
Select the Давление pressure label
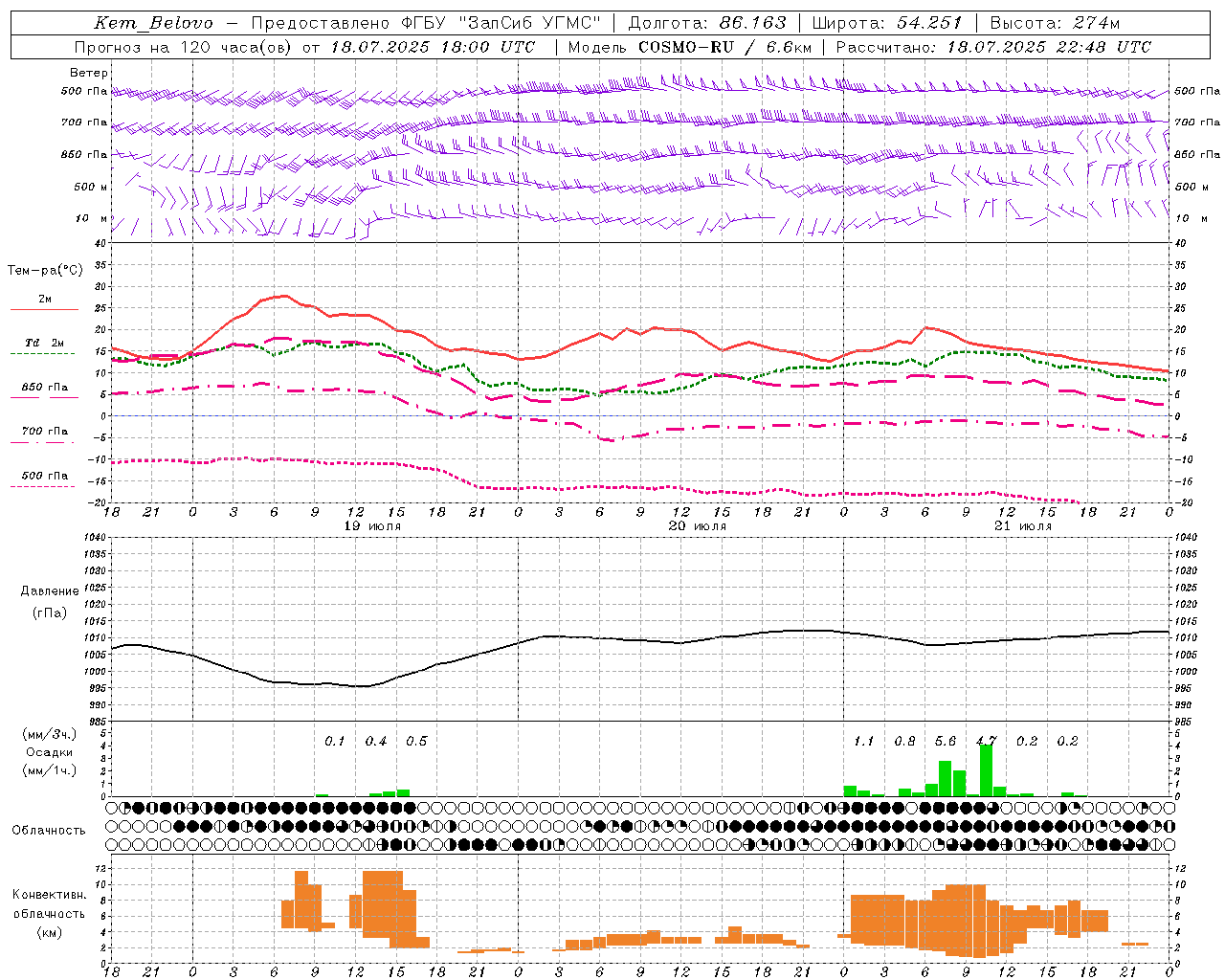50,591
